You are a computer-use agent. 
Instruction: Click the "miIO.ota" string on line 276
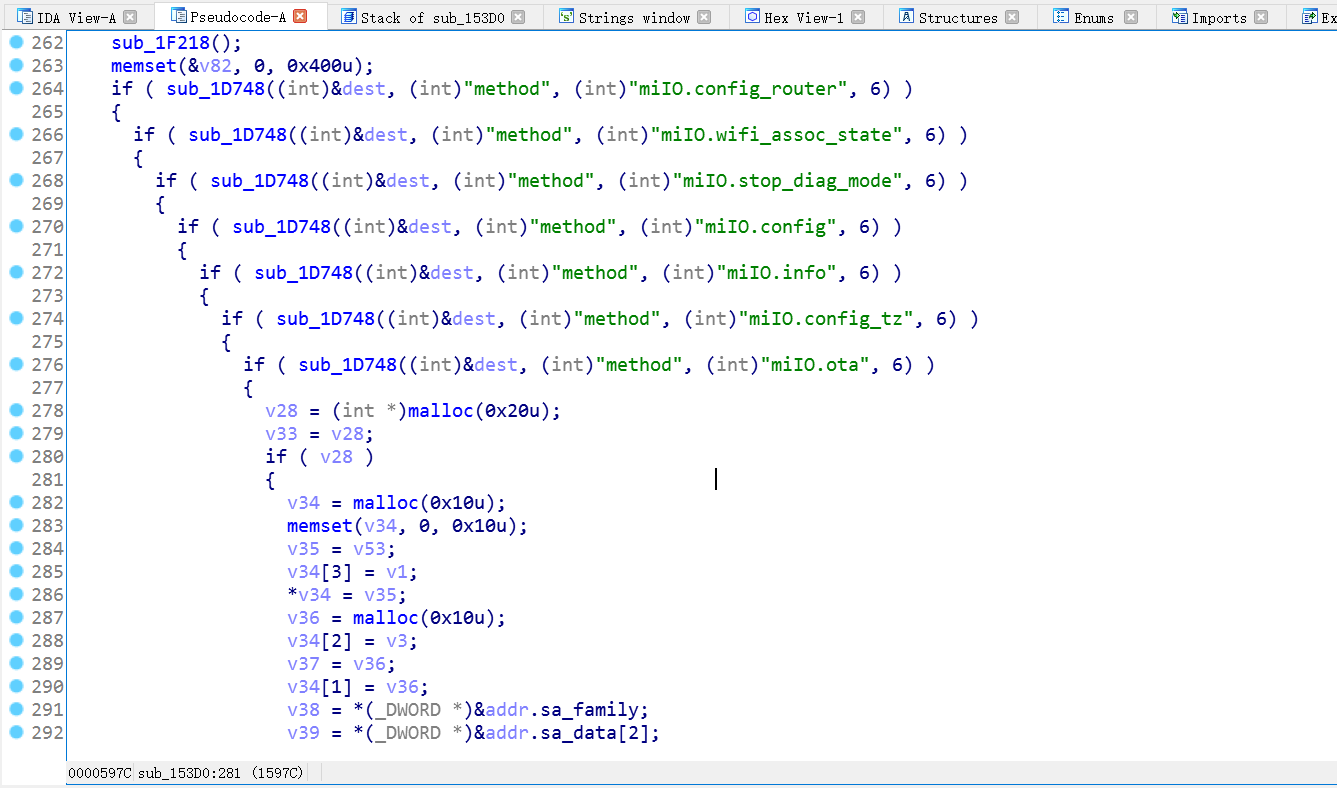[815, 365]
